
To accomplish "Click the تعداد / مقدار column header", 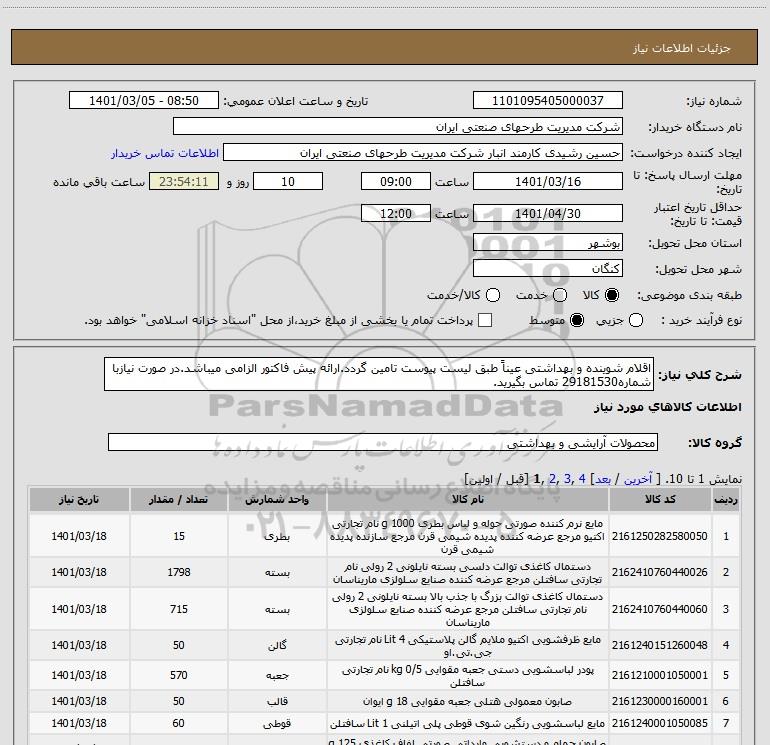I will point(178,499).
